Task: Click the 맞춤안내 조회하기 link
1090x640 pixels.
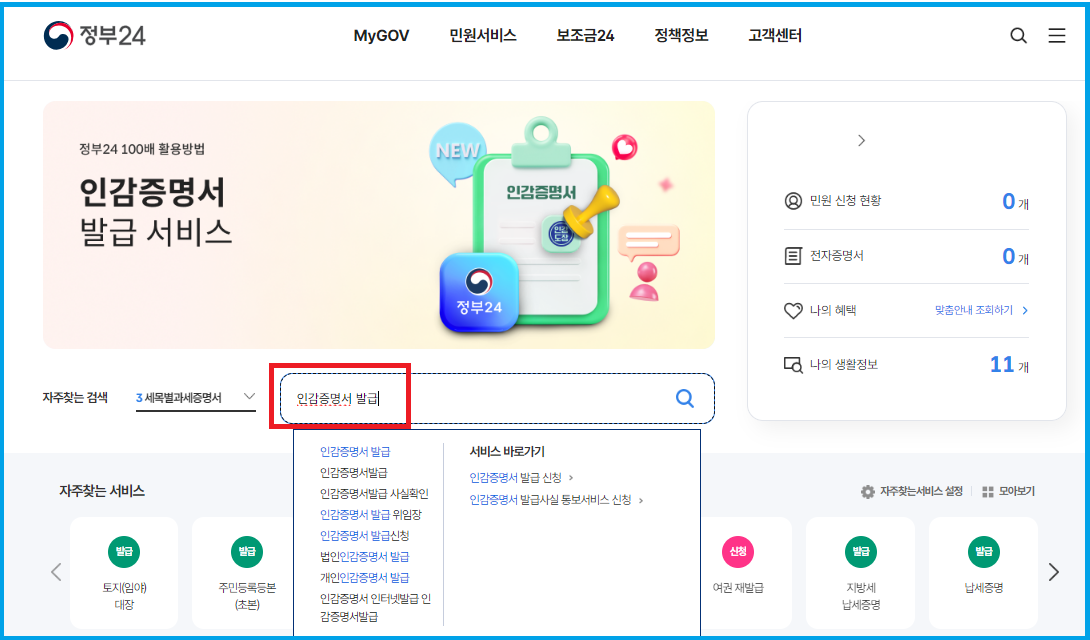Action: coord(982,310)
